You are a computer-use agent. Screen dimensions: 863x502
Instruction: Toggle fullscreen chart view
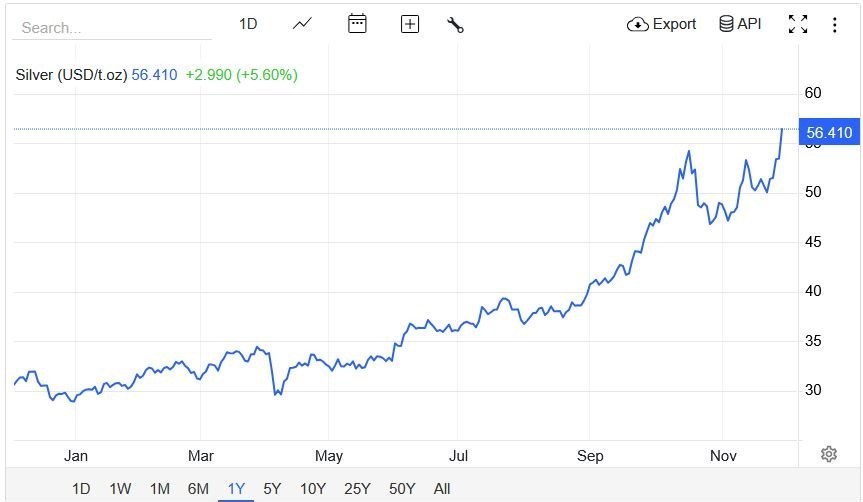[x=797, y=25]
